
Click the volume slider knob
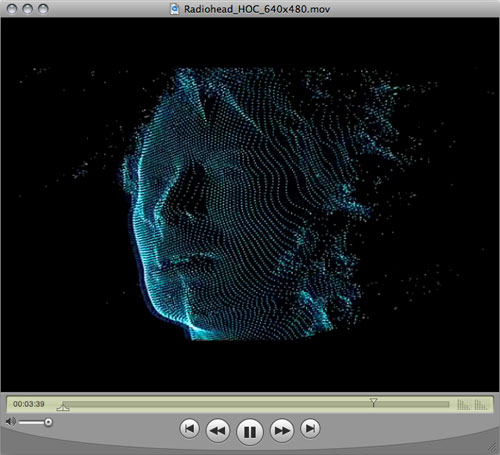click(x=48, y=422)
